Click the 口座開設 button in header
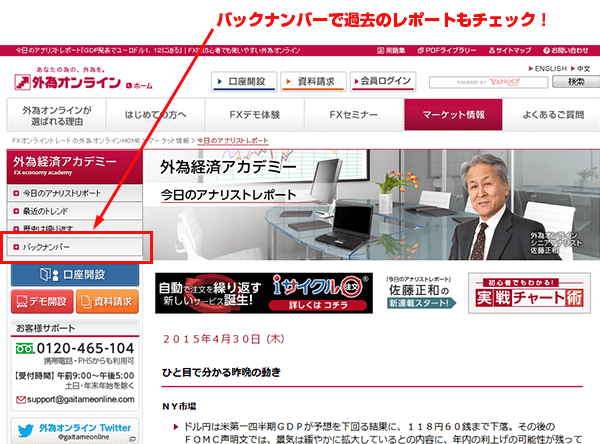The image size is (600, 444). [x=243, y=82]
